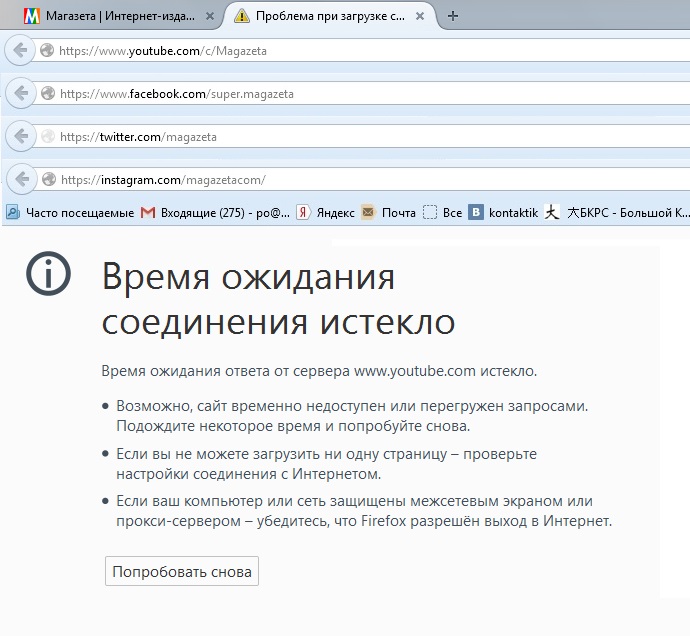The image size is (690, 636).
Task: Open the Все bookmark
Action: coord(442,213)
